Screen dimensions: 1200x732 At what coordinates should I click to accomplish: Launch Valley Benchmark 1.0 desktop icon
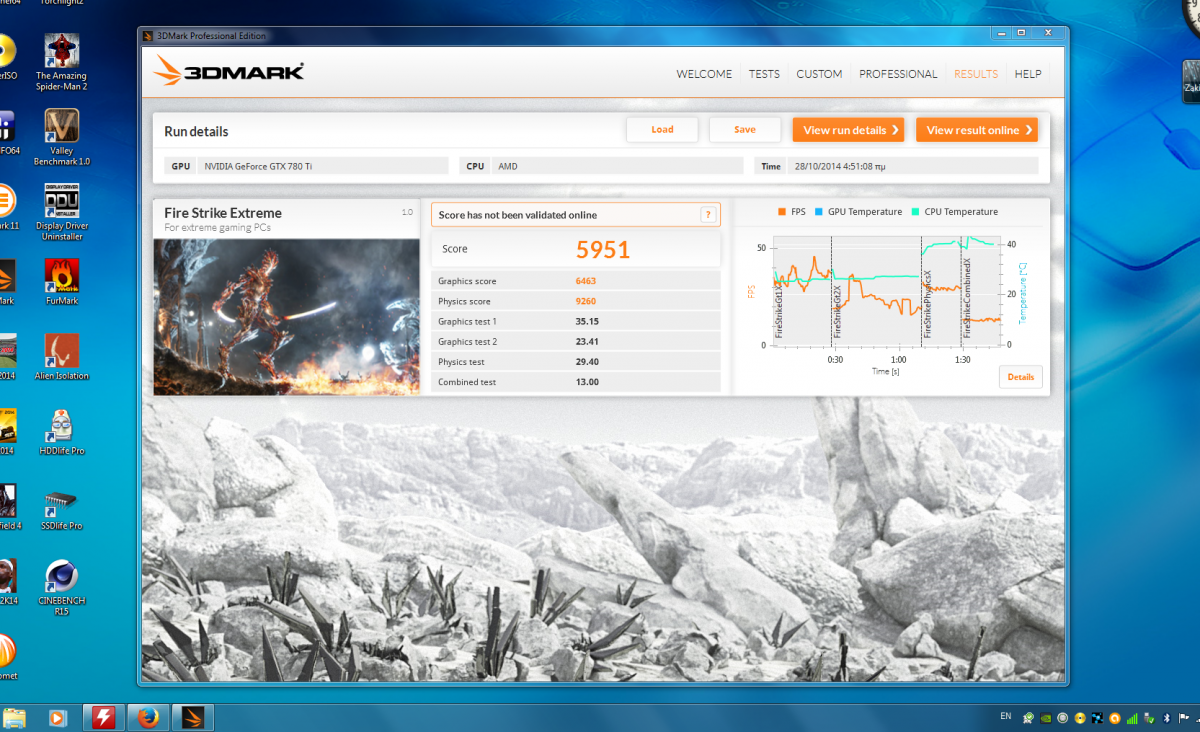tap(62, 137)
